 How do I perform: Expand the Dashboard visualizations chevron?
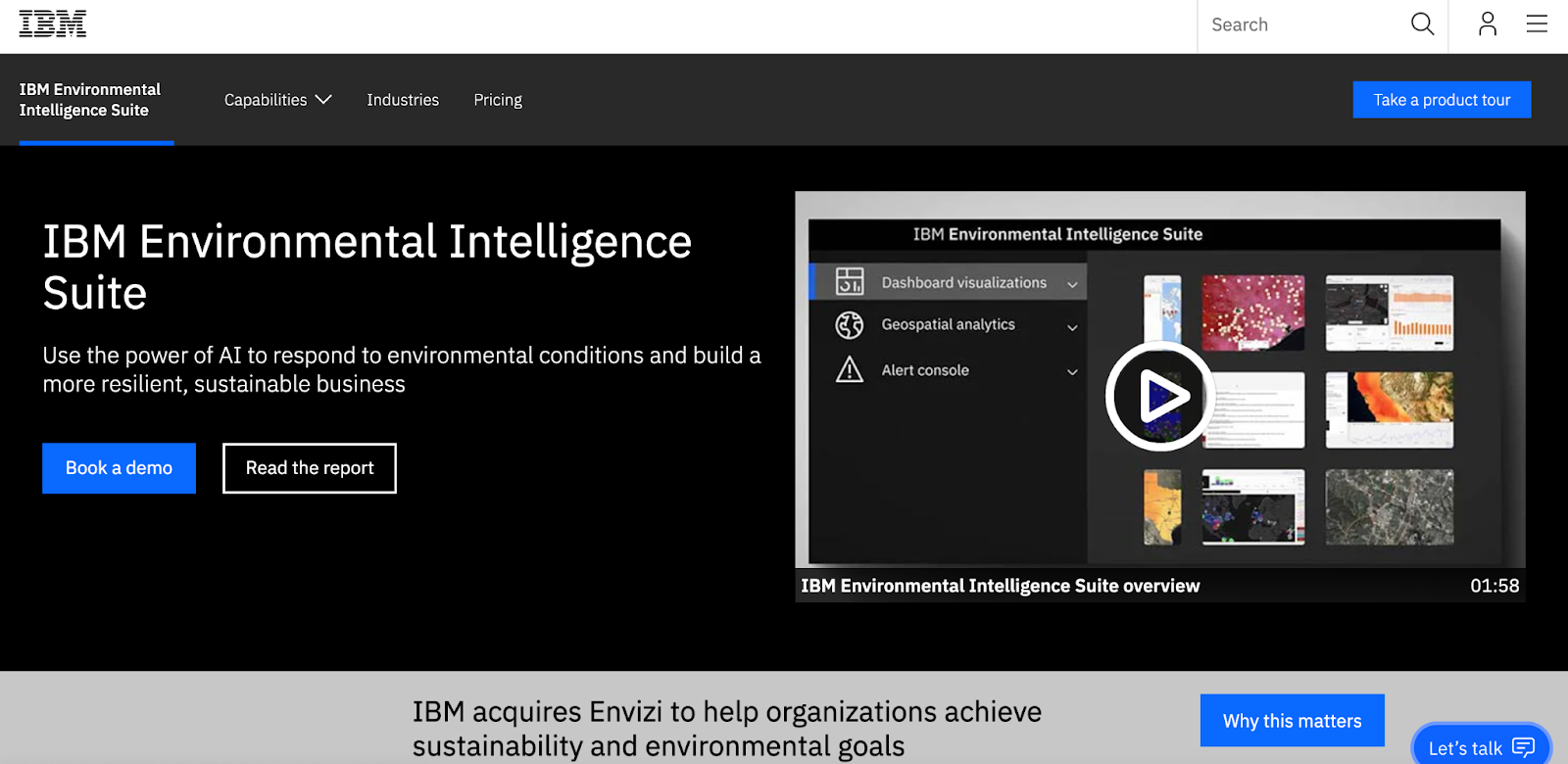click(x=1072, y=285)
